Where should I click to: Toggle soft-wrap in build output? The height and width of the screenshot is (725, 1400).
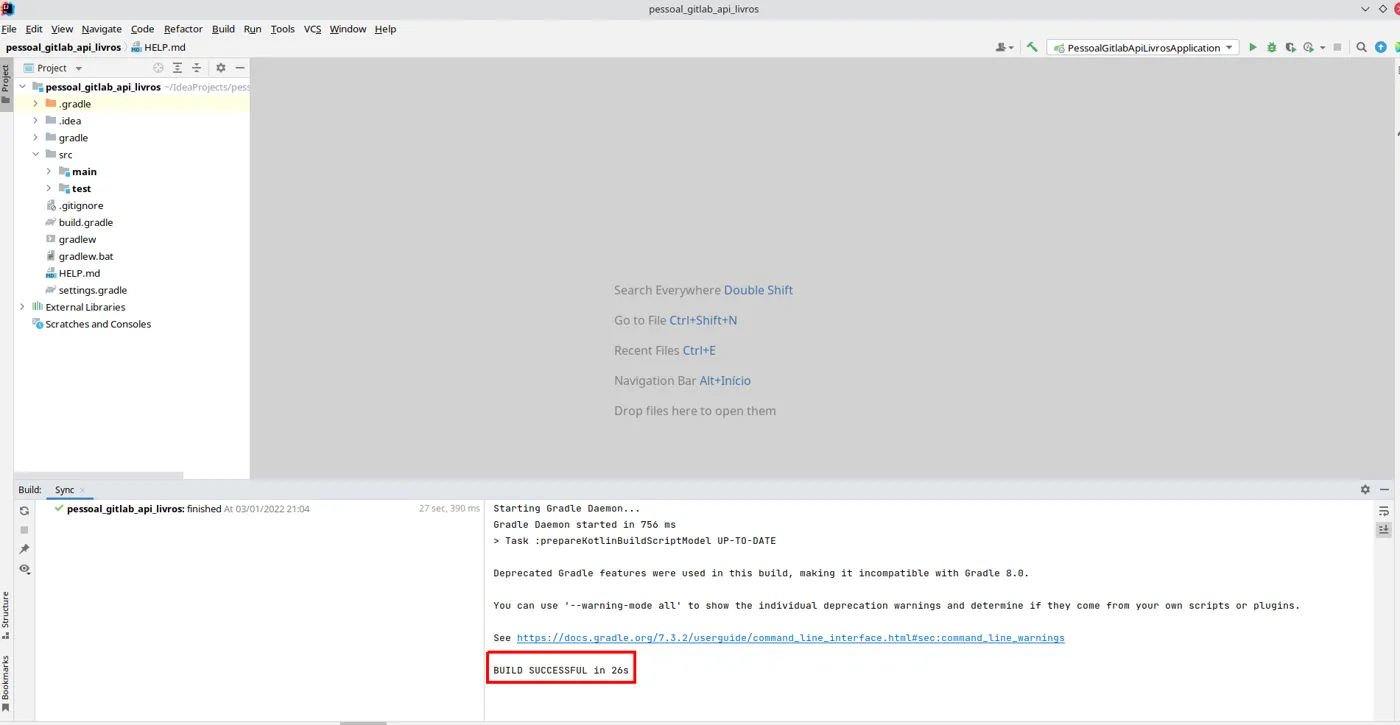[1384, 511]
